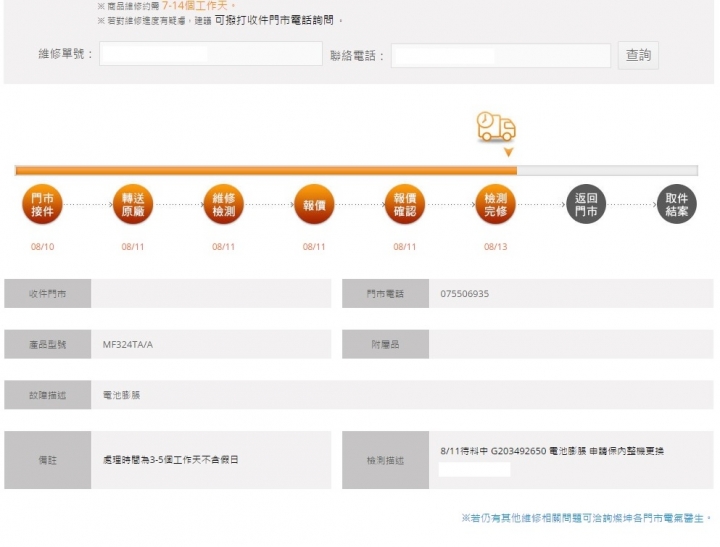Click the orange arrow marker below truck
The height and width of the screenshot is (547, 720).
coord(508,152)
